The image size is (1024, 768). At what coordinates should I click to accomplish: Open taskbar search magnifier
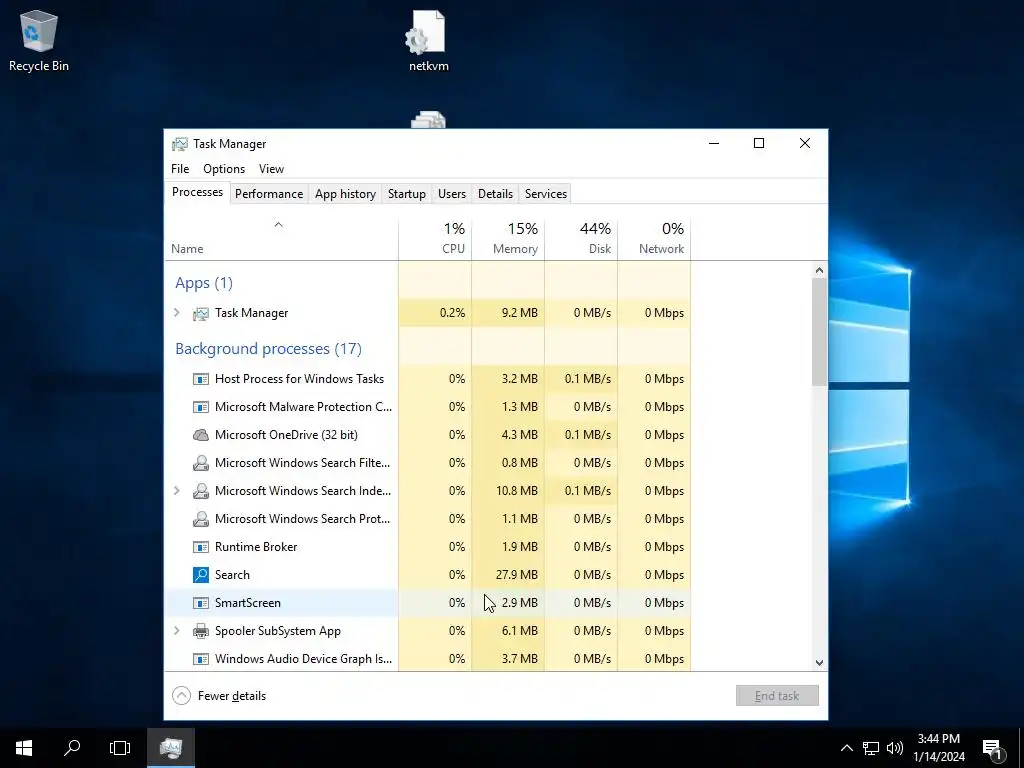point(72,748)
